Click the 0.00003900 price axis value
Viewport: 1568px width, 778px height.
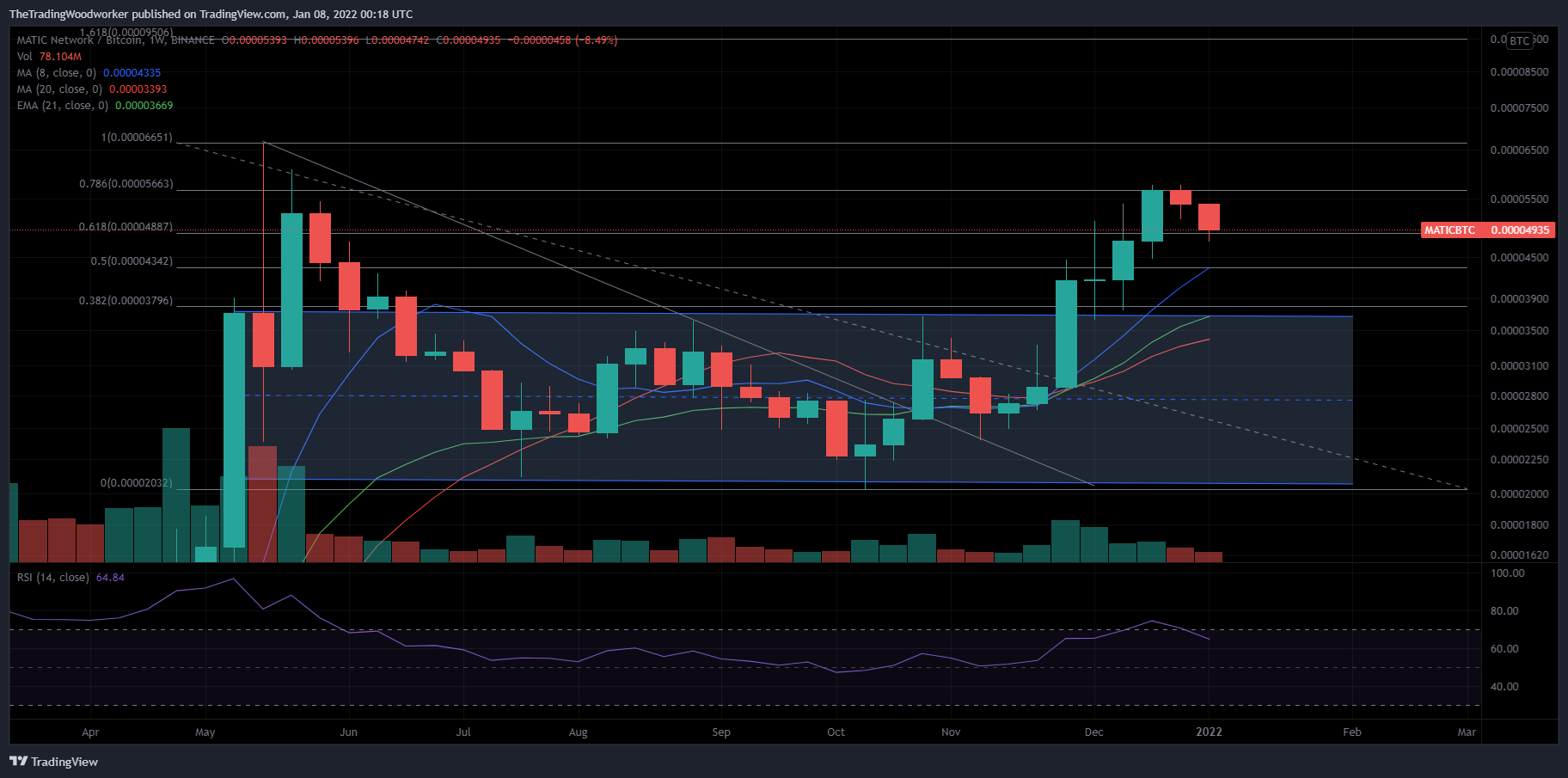[1519, 299]
